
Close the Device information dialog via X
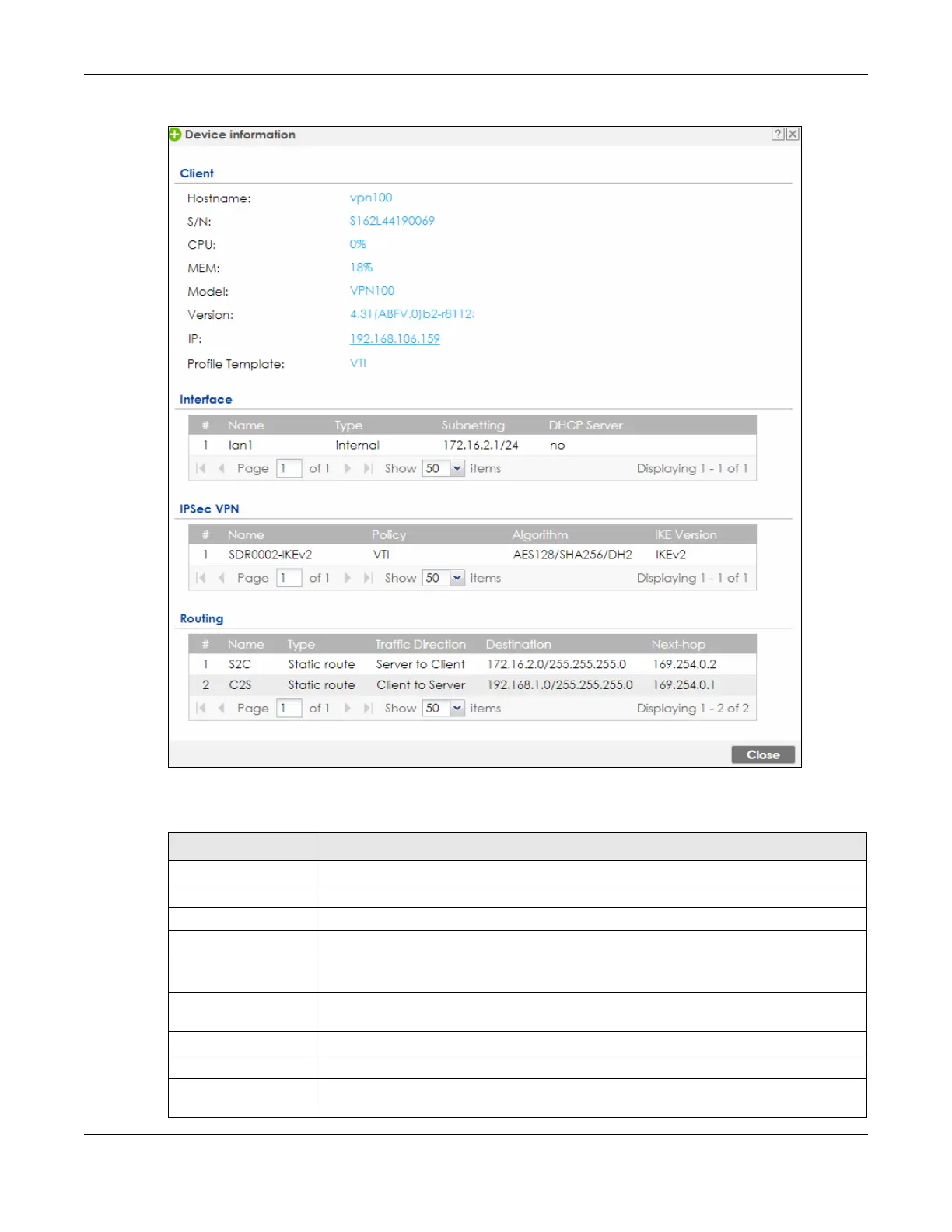tap(793, 135)
